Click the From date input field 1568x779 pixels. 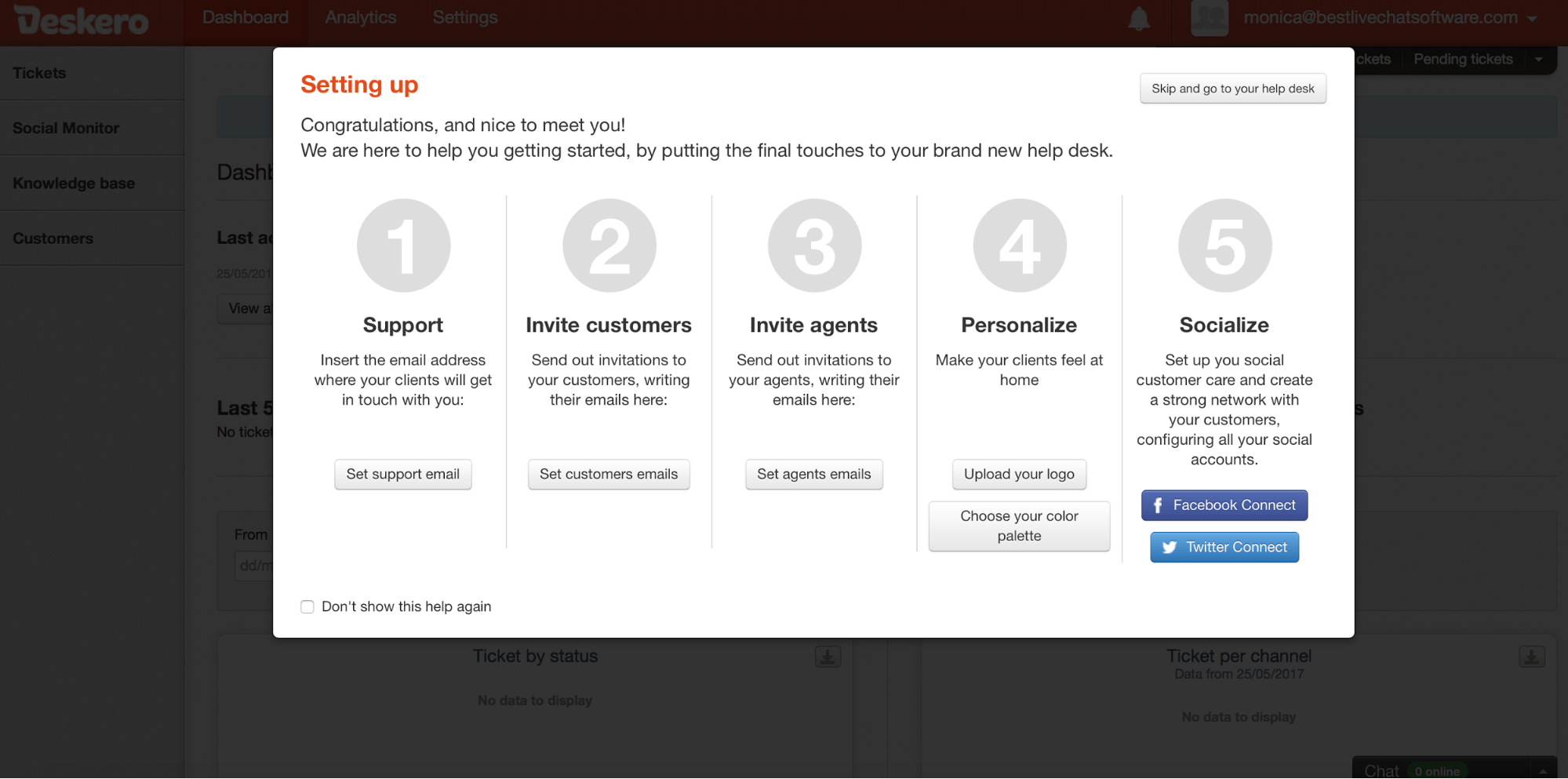pyautogui.click(x=253, y=566)
